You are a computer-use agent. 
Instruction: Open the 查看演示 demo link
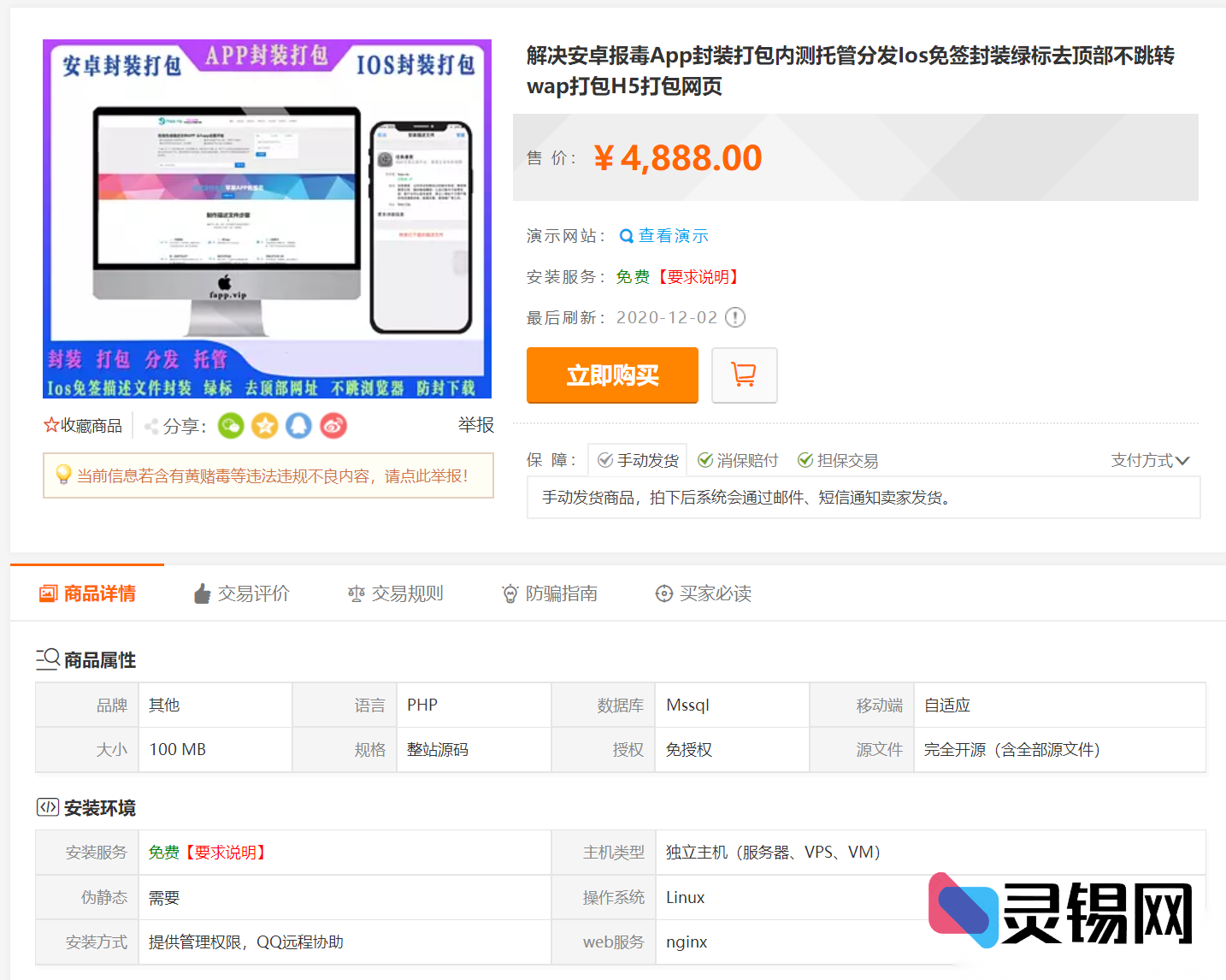pyautogui.click(x=674, y=236)
